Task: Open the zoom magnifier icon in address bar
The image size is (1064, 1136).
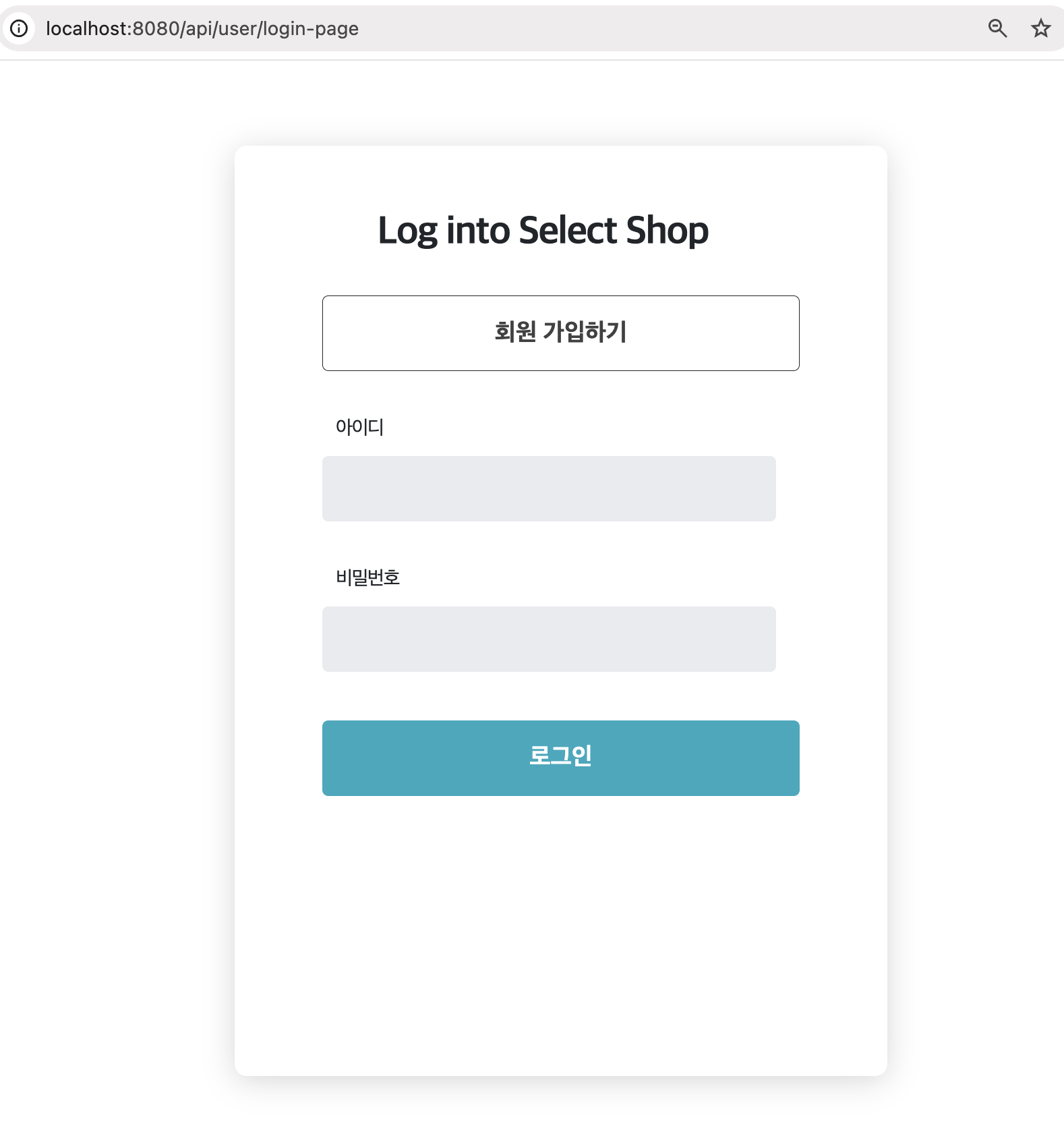Action: [997, 28]
